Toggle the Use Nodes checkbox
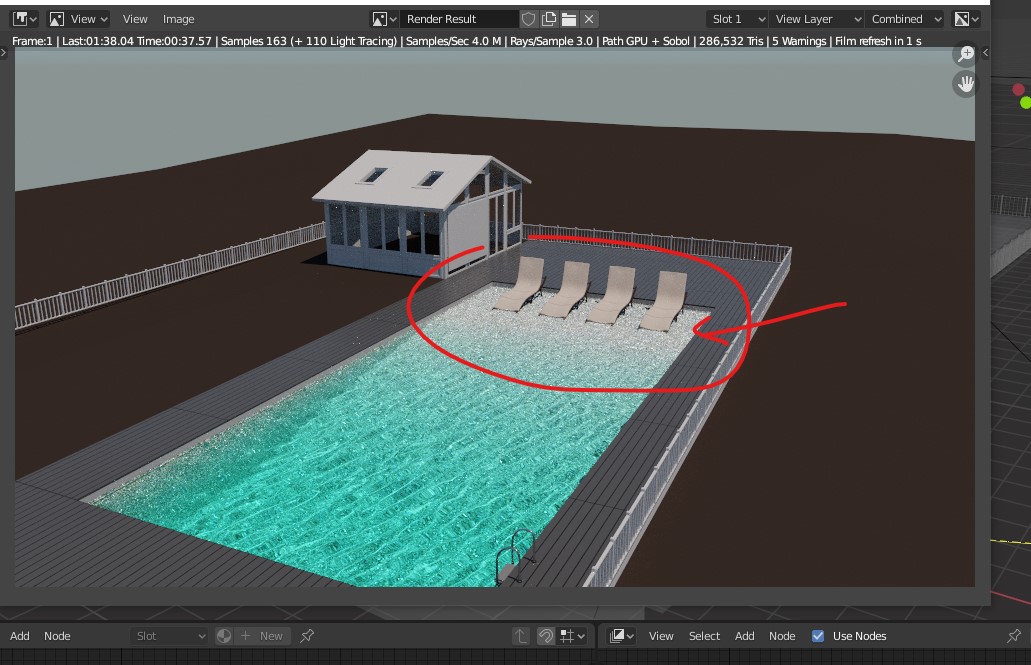Viewport: 1031px width, 665px height. pyautogui.click(x=818, y=636)
